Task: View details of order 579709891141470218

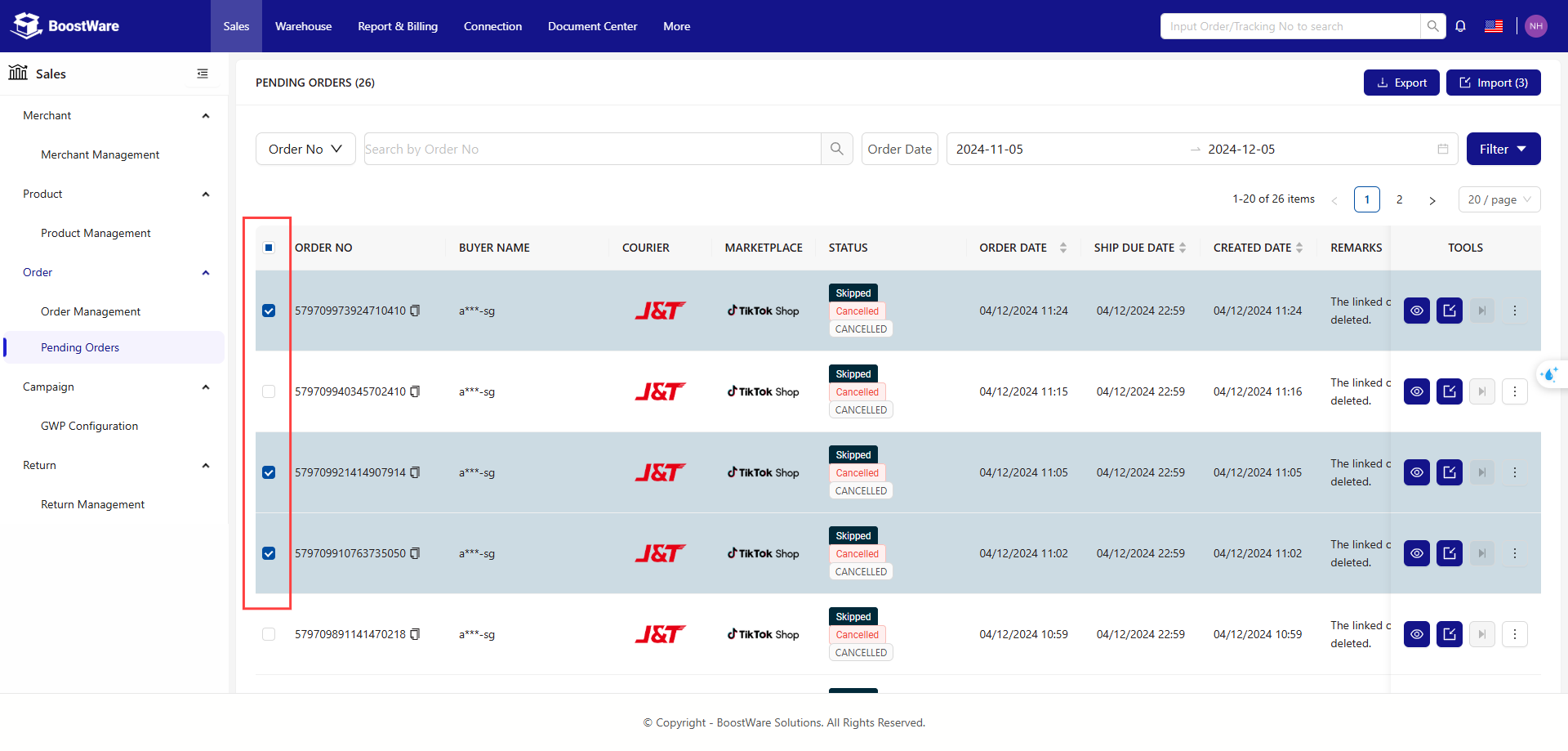Action: click(x=1417, y=634)
